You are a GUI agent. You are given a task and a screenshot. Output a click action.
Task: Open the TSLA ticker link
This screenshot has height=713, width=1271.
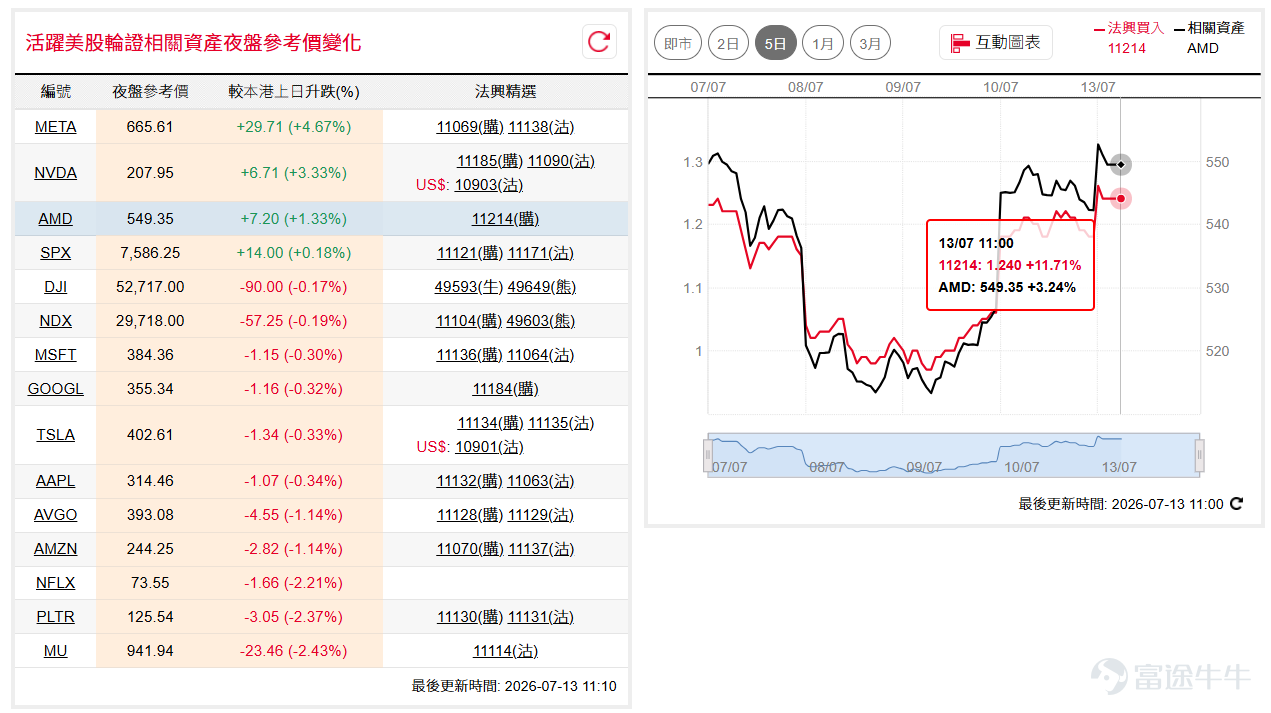click(55, 435)
